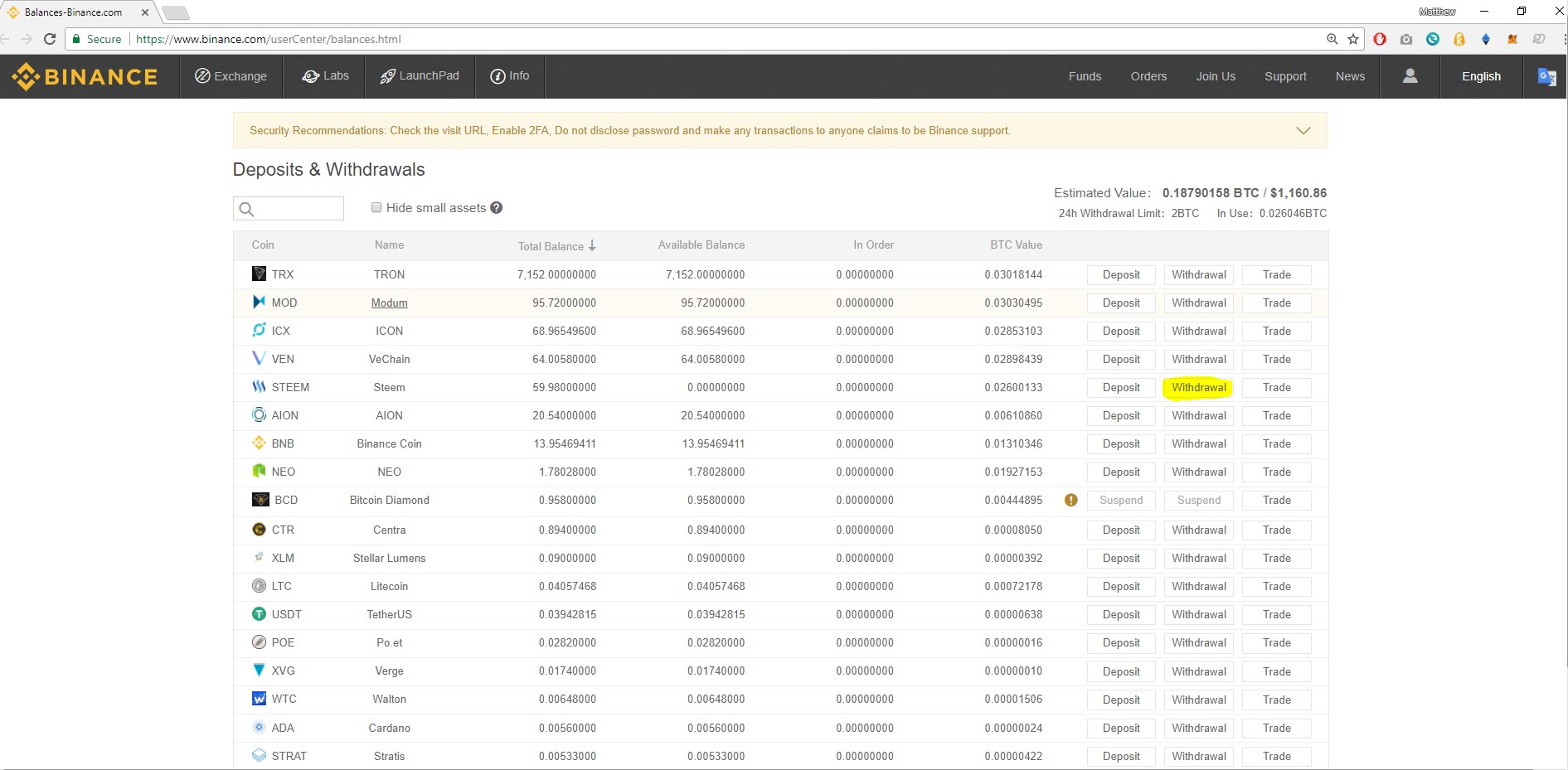Viewport: 1568px width, 770px height.
Task: Open the Labs menu item
Action: coord(325,76)
